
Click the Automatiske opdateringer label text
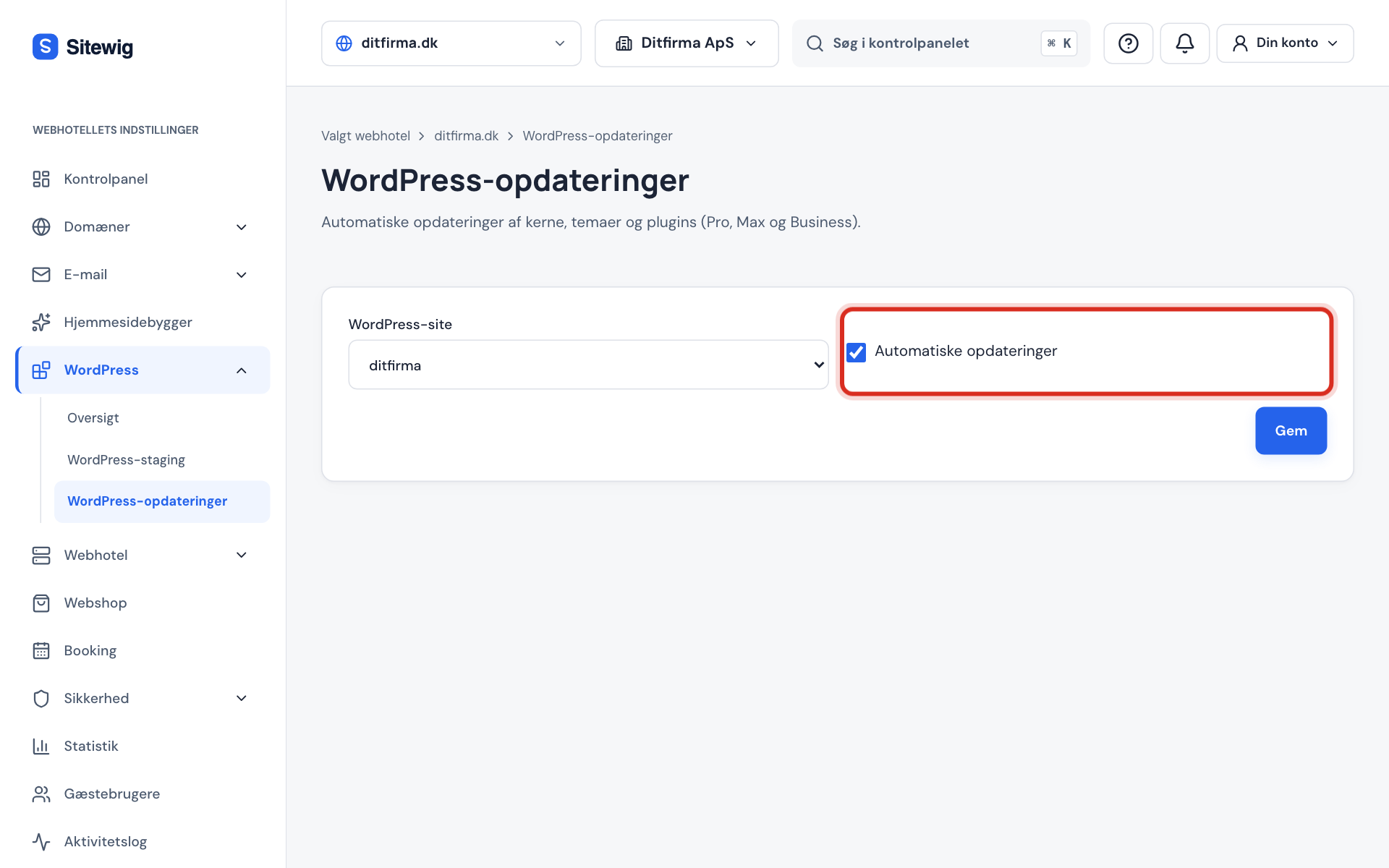(x=966, y=352)
